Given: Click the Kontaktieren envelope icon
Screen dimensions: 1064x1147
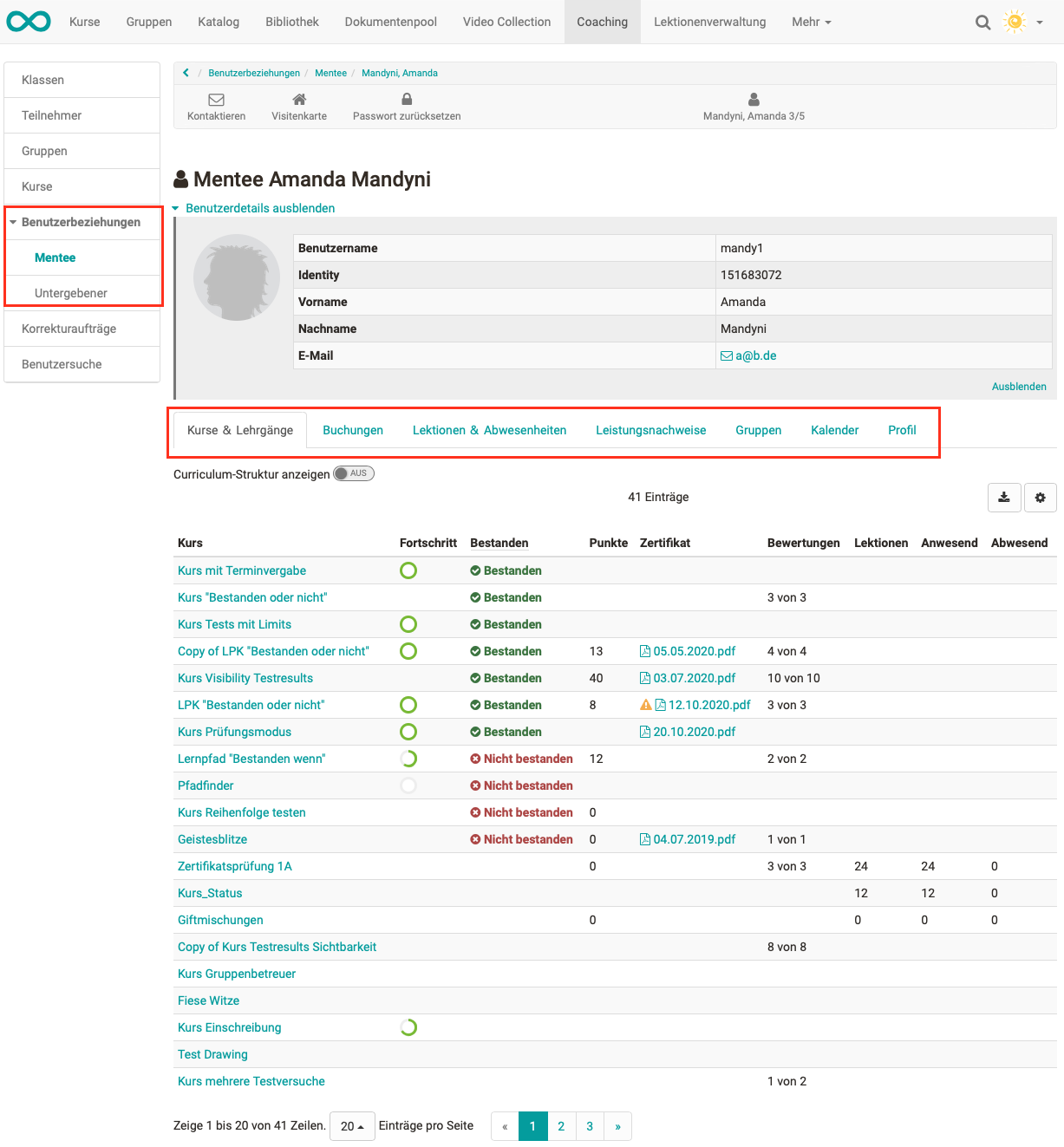Looking at the screenshot, I should tap(216, 100).
